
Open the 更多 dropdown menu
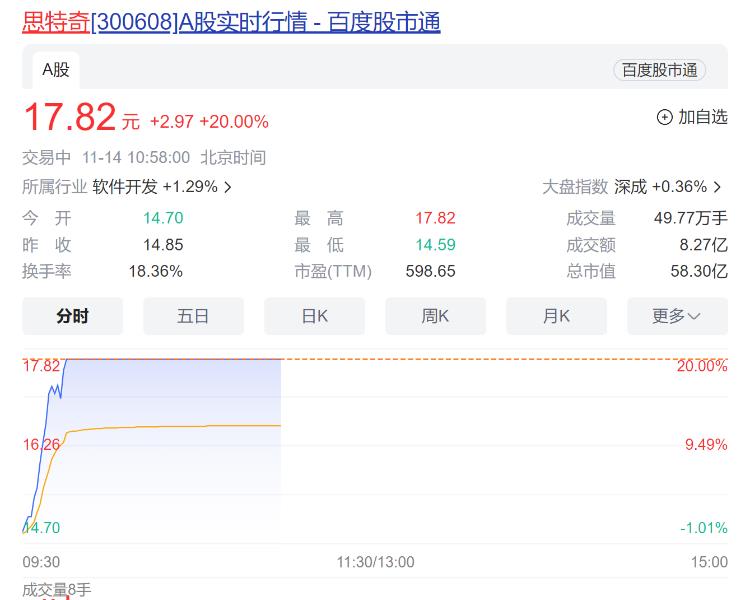point(677,316)
